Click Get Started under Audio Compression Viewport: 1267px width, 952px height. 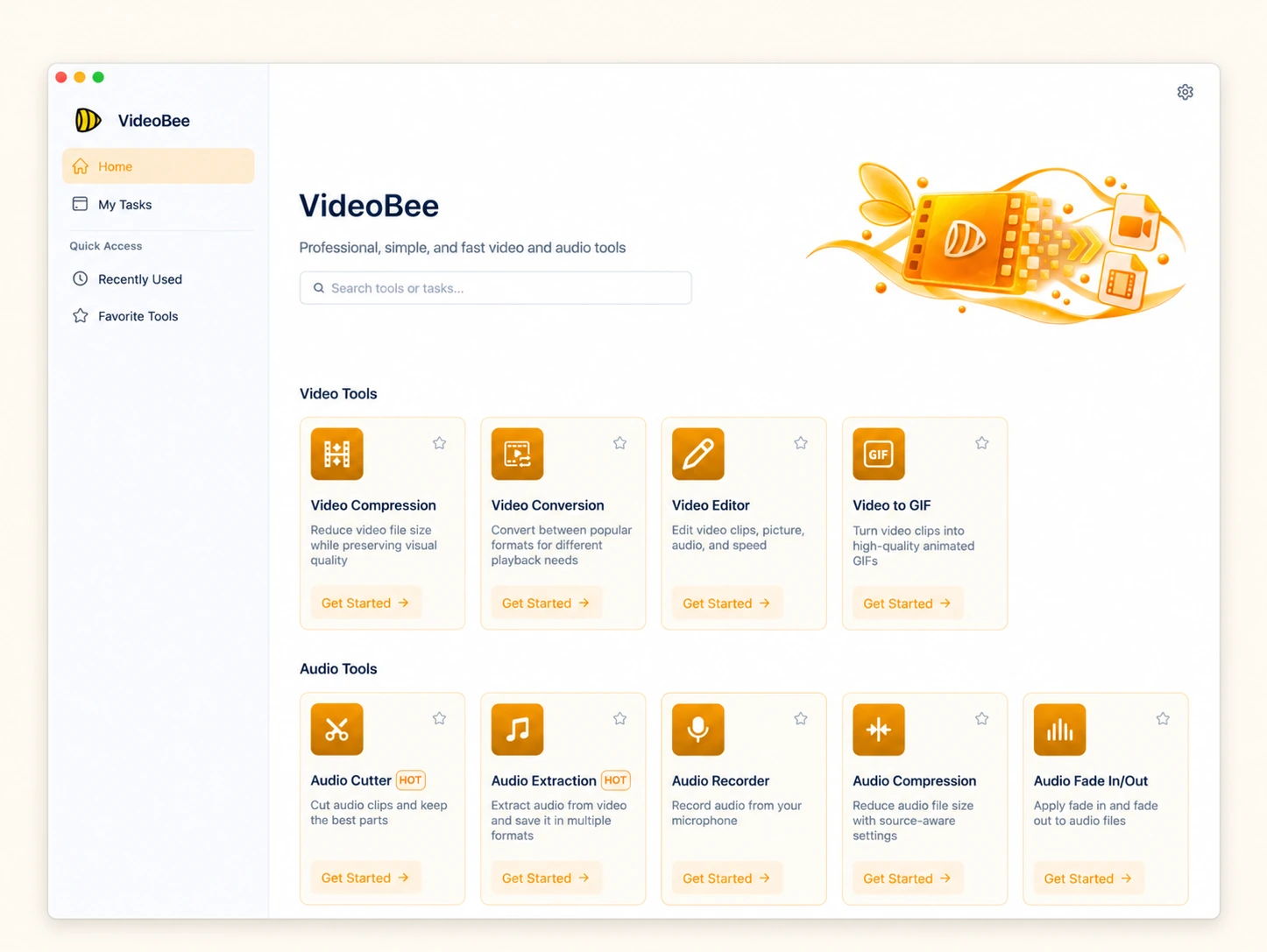908,878
